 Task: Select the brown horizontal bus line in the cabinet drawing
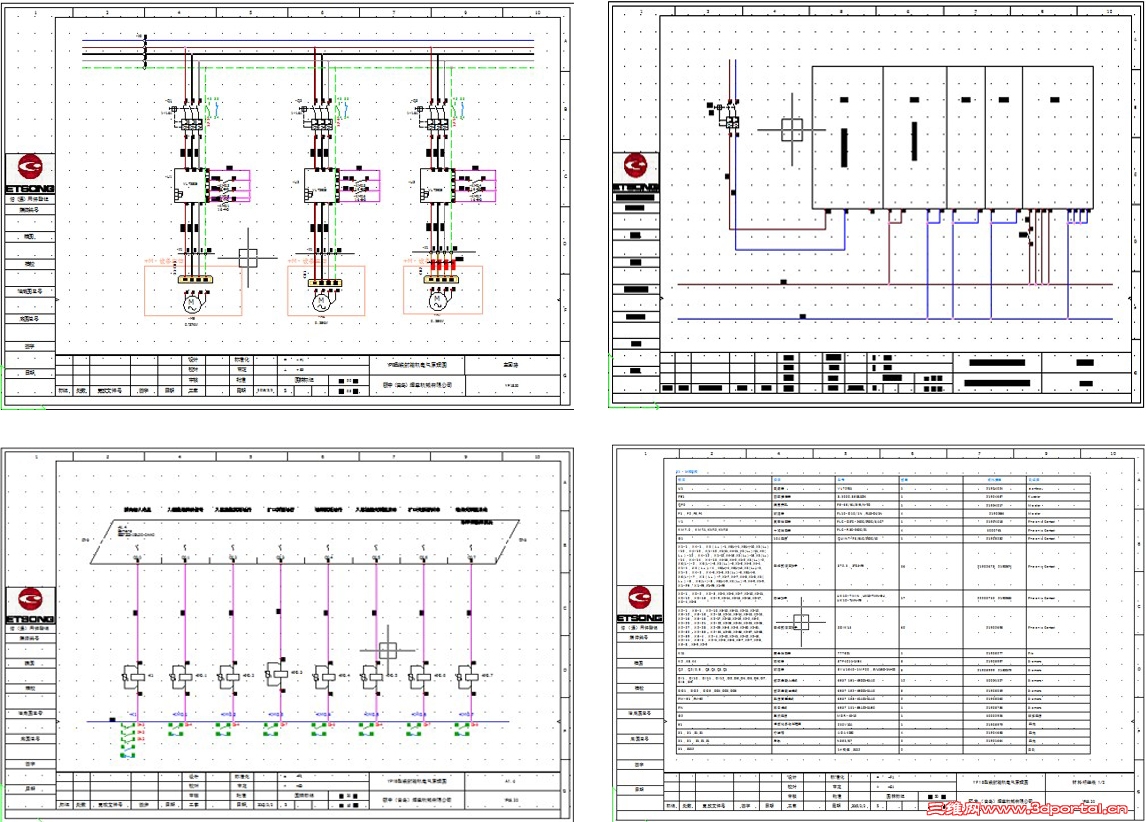(894, 284)
